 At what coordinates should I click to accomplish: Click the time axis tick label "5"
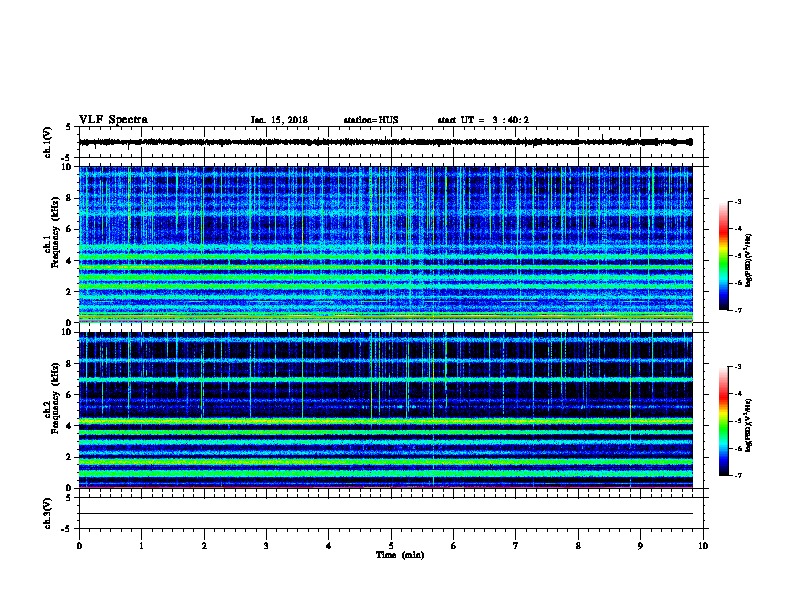pos(391,546)
